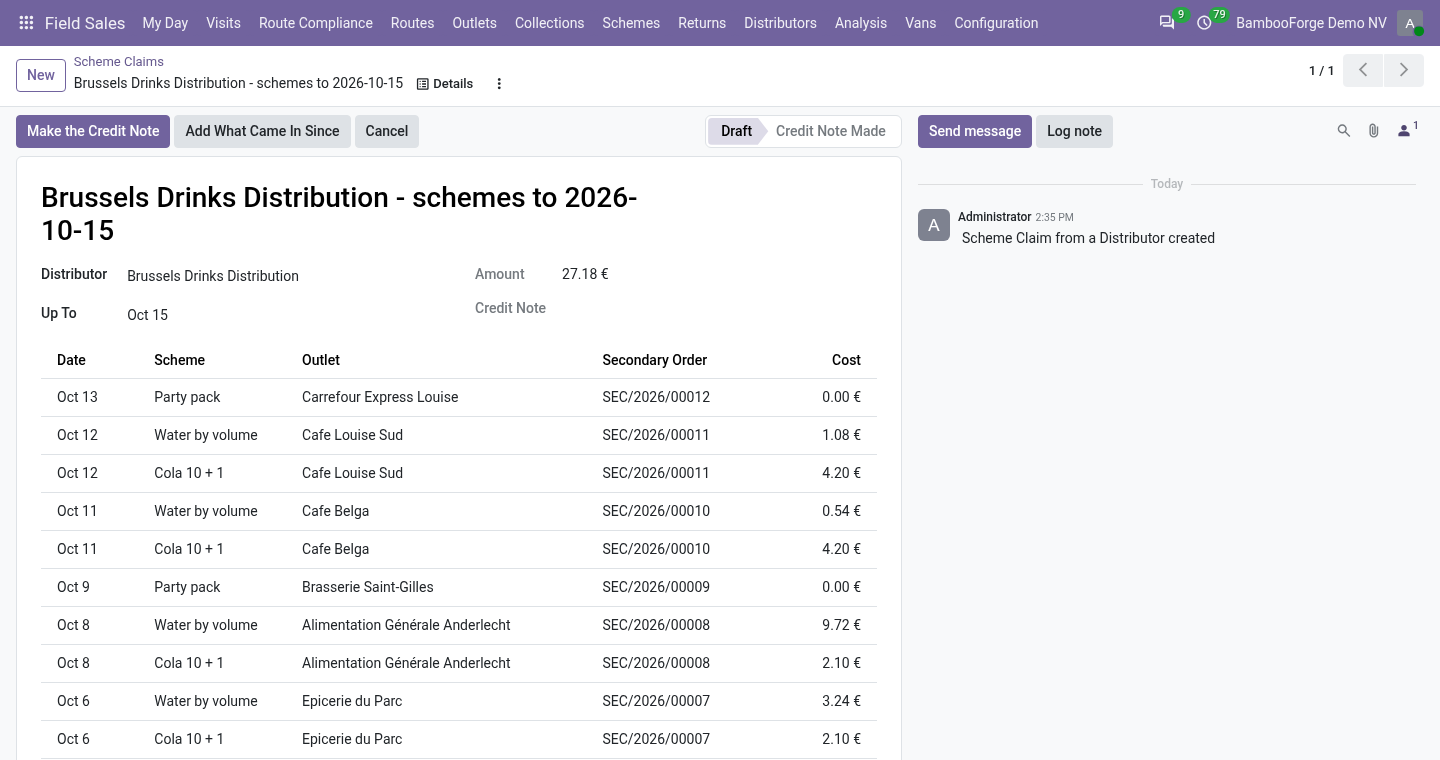Open the activities clock icon
The width and height of the screenshot is (1440, 760).
click(x=1204, y=23)
